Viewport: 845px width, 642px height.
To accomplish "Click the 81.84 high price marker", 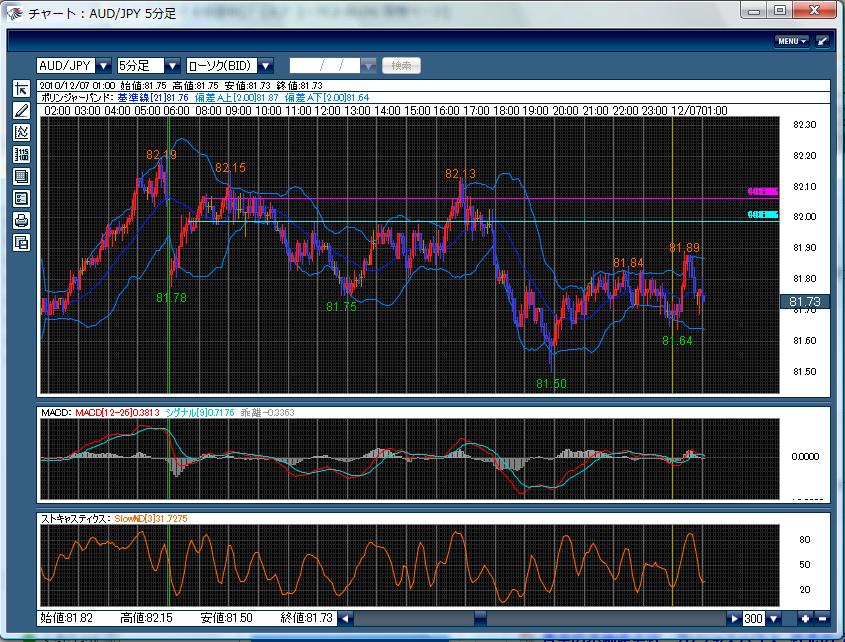I will 628,263.
